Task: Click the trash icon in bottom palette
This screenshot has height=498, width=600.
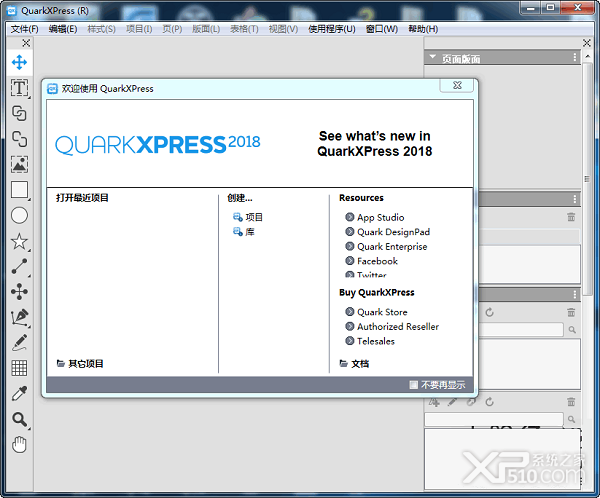Action: pyautogui.click(x=571, y=402)
